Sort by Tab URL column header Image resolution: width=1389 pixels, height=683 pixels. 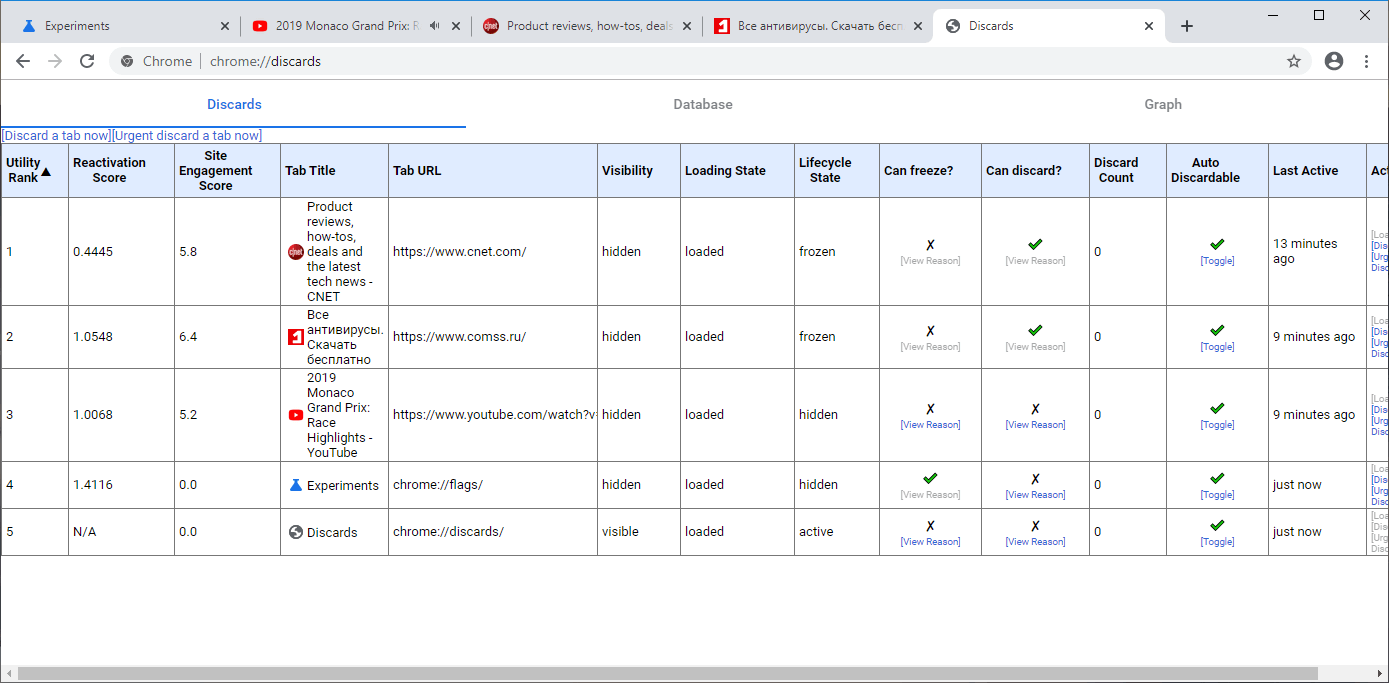[493, 171]
